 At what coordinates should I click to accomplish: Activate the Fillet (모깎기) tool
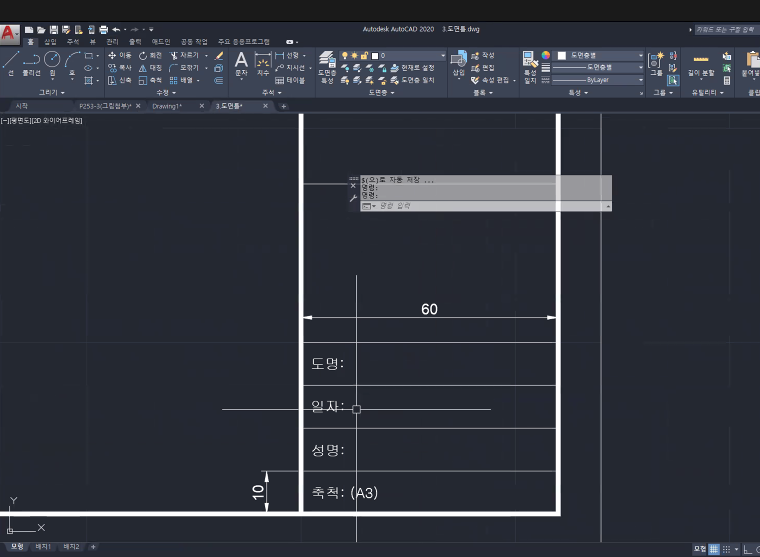pos(185,68)
